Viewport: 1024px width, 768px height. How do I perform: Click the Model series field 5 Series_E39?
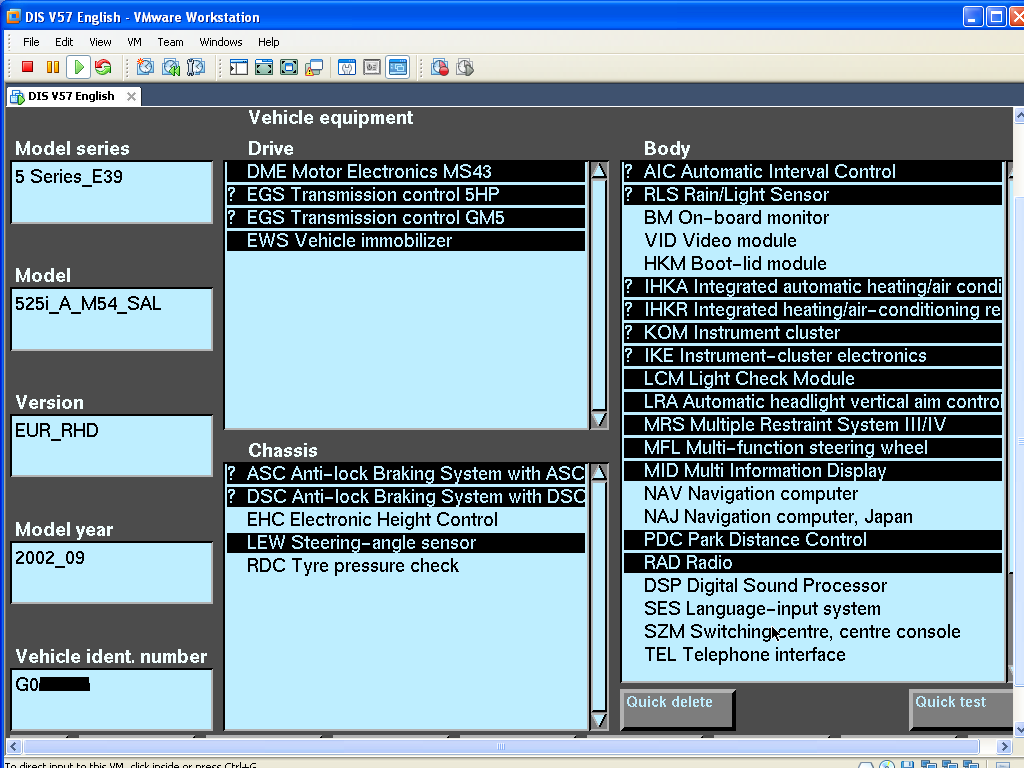point(112,192)
